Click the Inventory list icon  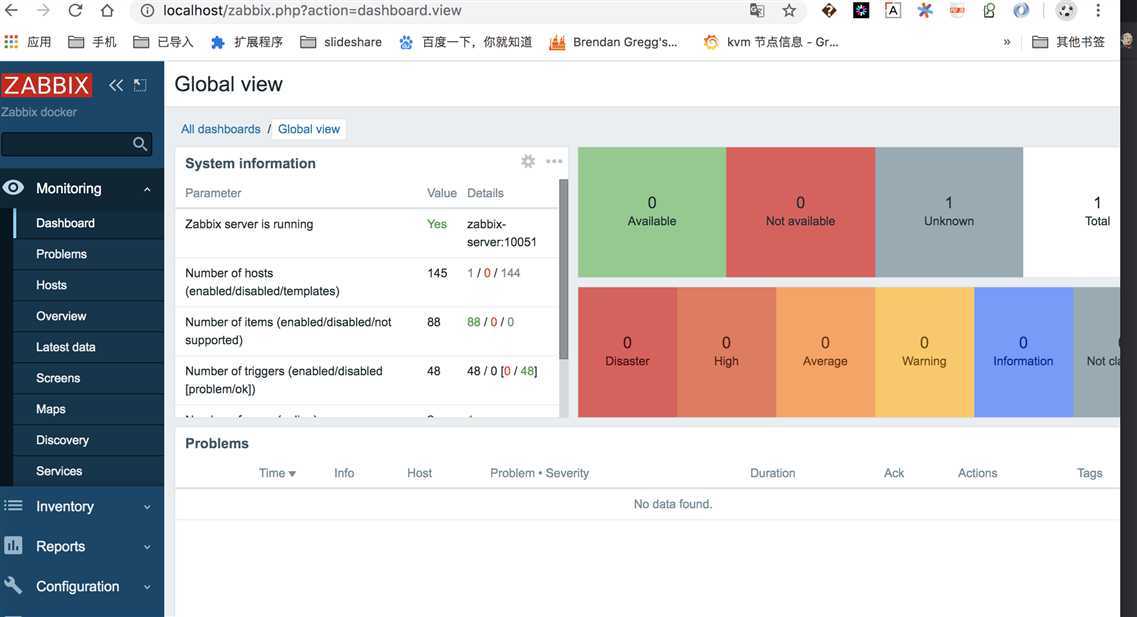13,506
